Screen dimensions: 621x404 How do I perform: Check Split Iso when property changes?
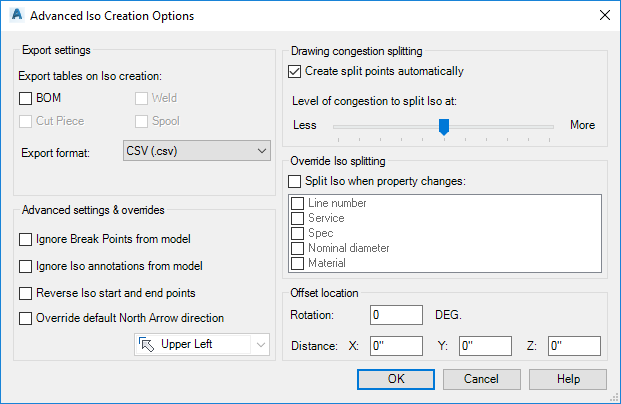pos(294,181)
